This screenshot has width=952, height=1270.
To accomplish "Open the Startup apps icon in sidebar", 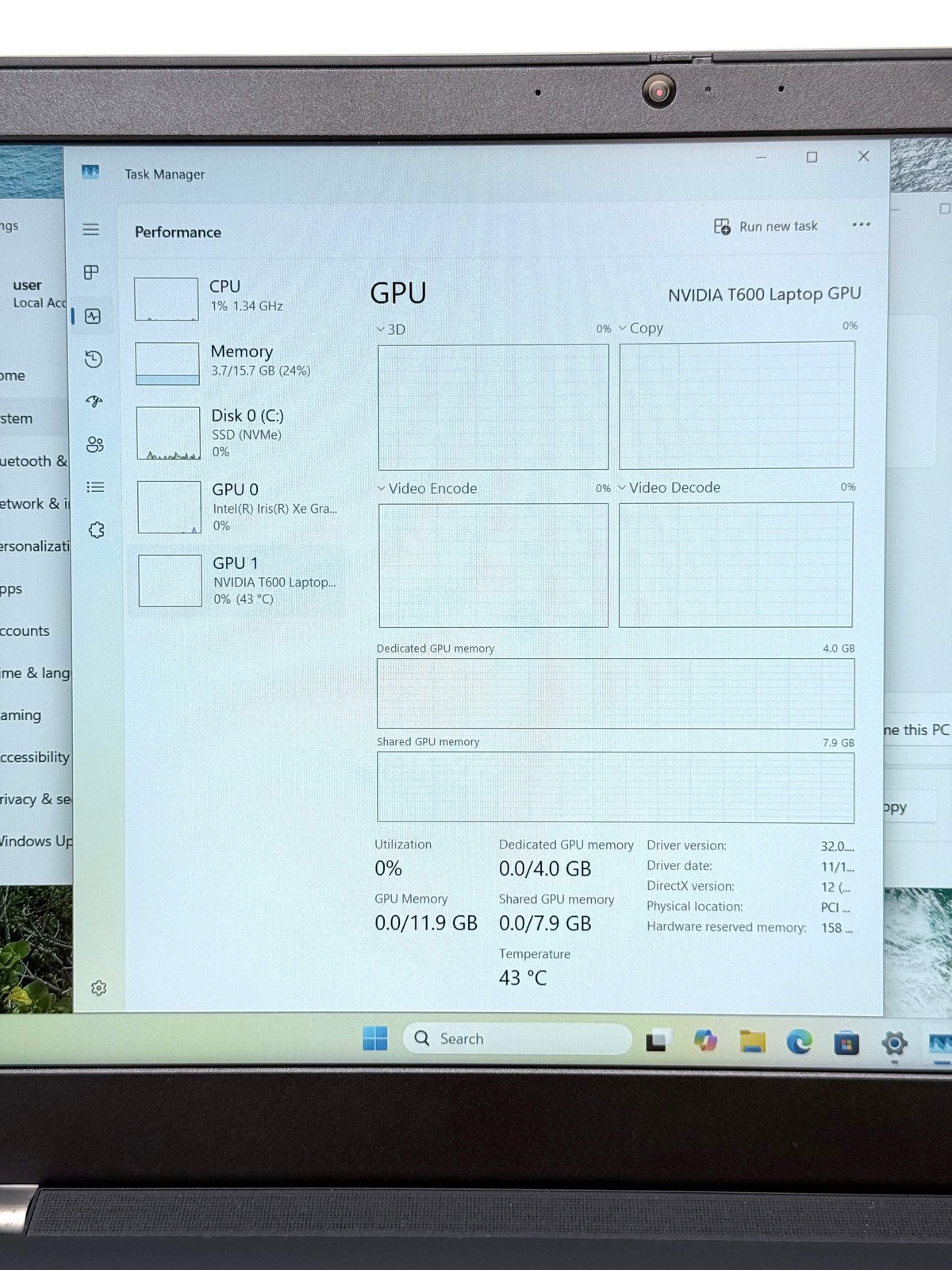I will pos(94,402).
